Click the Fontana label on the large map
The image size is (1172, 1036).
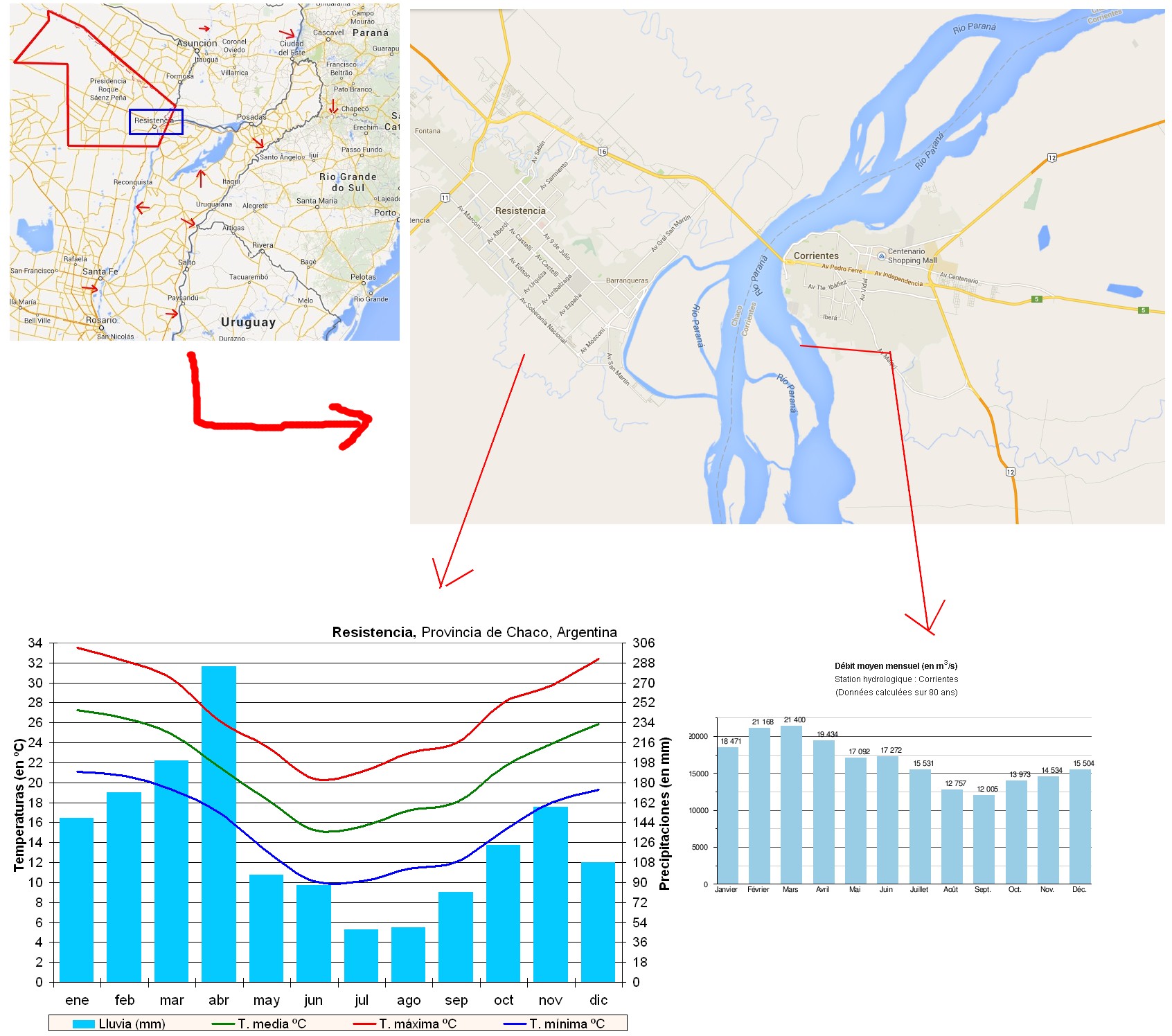[427, 131]
